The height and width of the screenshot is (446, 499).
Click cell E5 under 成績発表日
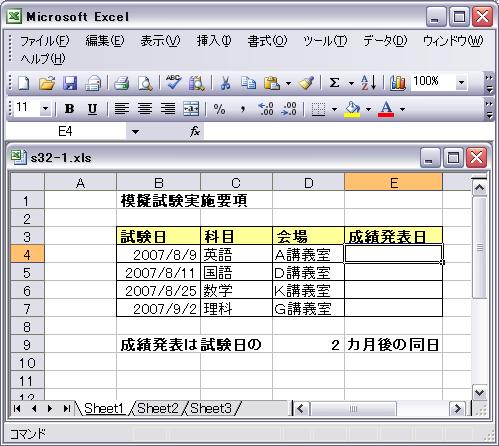click(393, 273)
